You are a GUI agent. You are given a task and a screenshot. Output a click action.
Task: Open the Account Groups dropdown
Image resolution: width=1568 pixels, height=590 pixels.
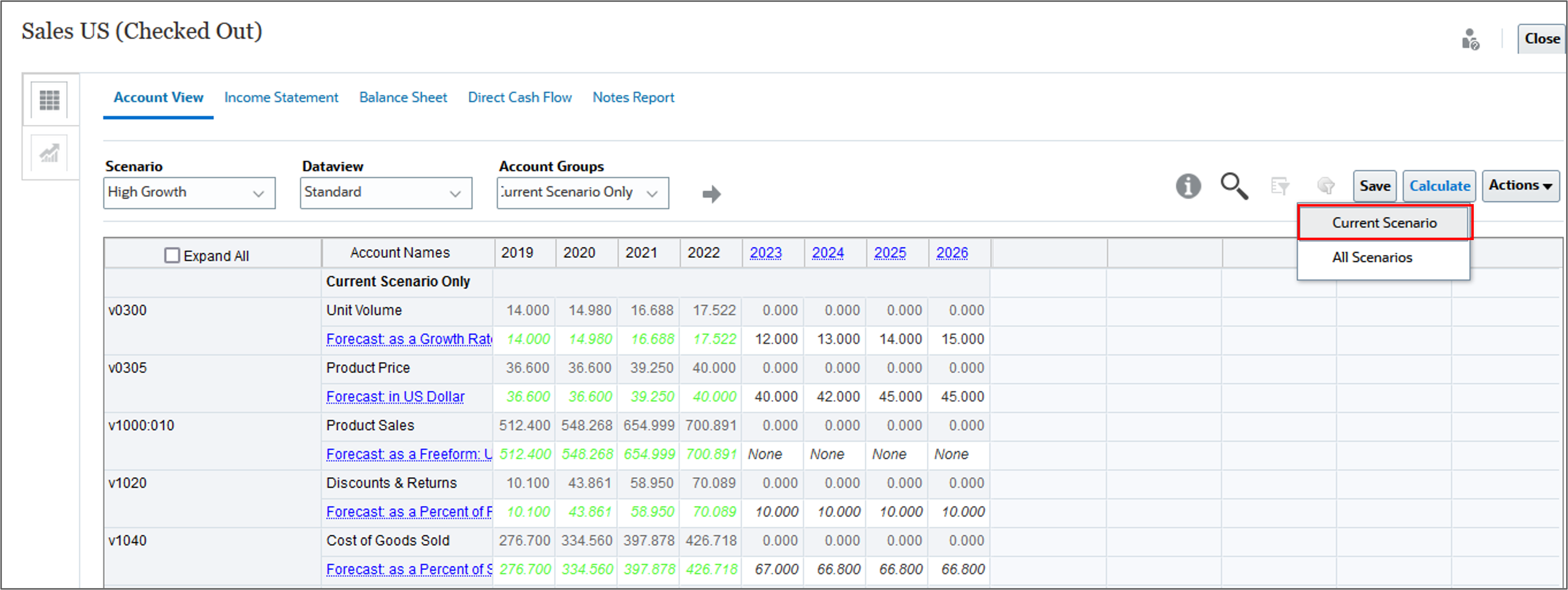click(x=582, y=193)
